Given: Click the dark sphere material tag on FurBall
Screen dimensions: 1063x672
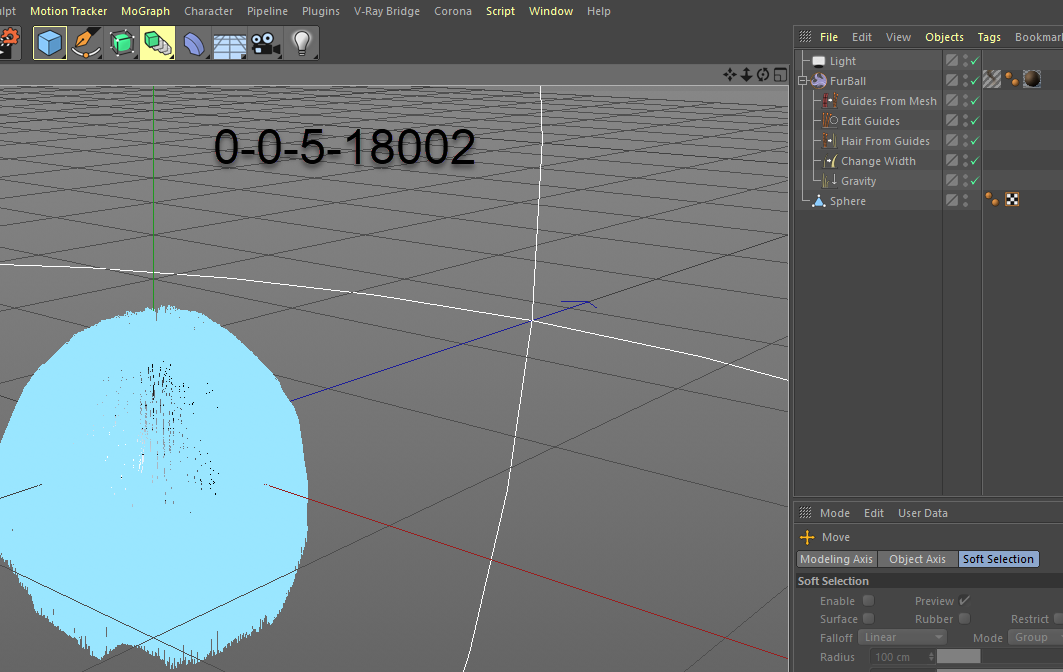Looking at the screenshot, I should tap(1032, 80).
